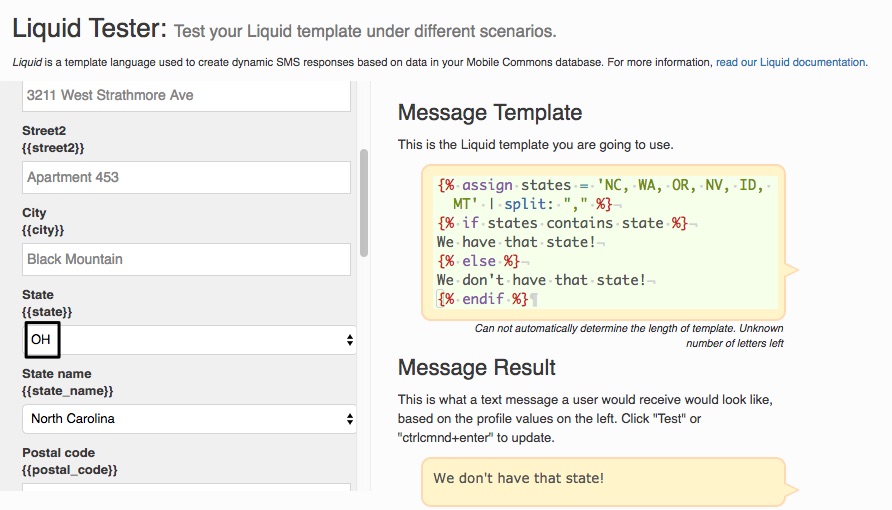Viewport: 892px width, 510px height.
Task: Click the '{% else %}' line in template
Action: pos(478,261)
